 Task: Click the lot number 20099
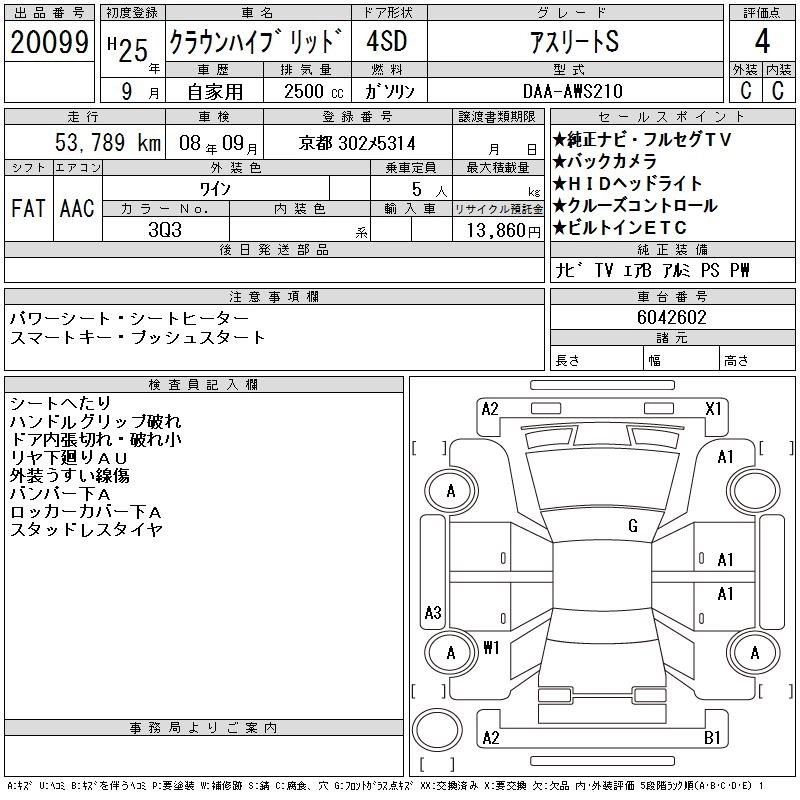pos(49,44)
